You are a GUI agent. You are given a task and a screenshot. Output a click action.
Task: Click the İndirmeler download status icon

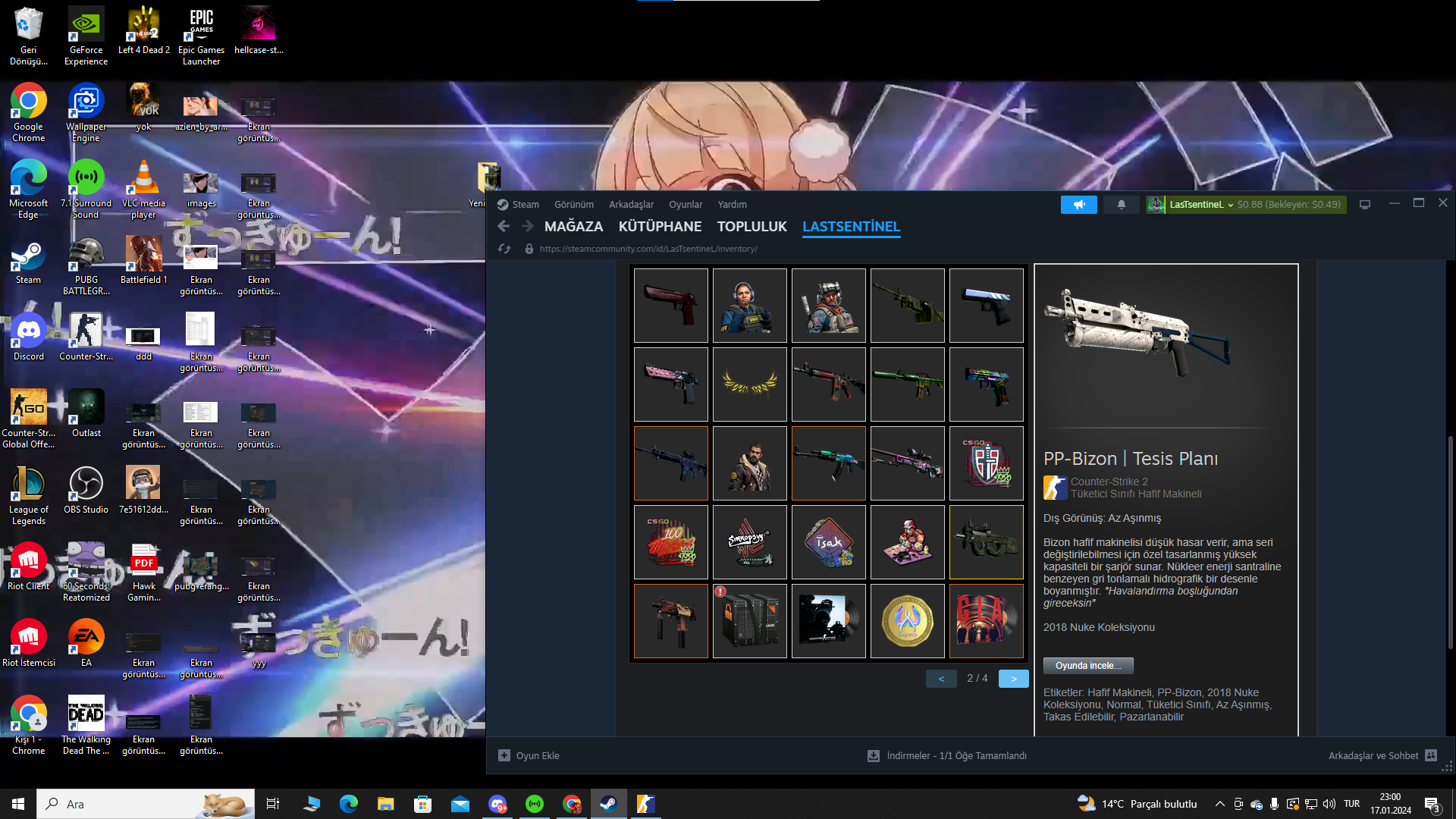(x=874, y=755)
